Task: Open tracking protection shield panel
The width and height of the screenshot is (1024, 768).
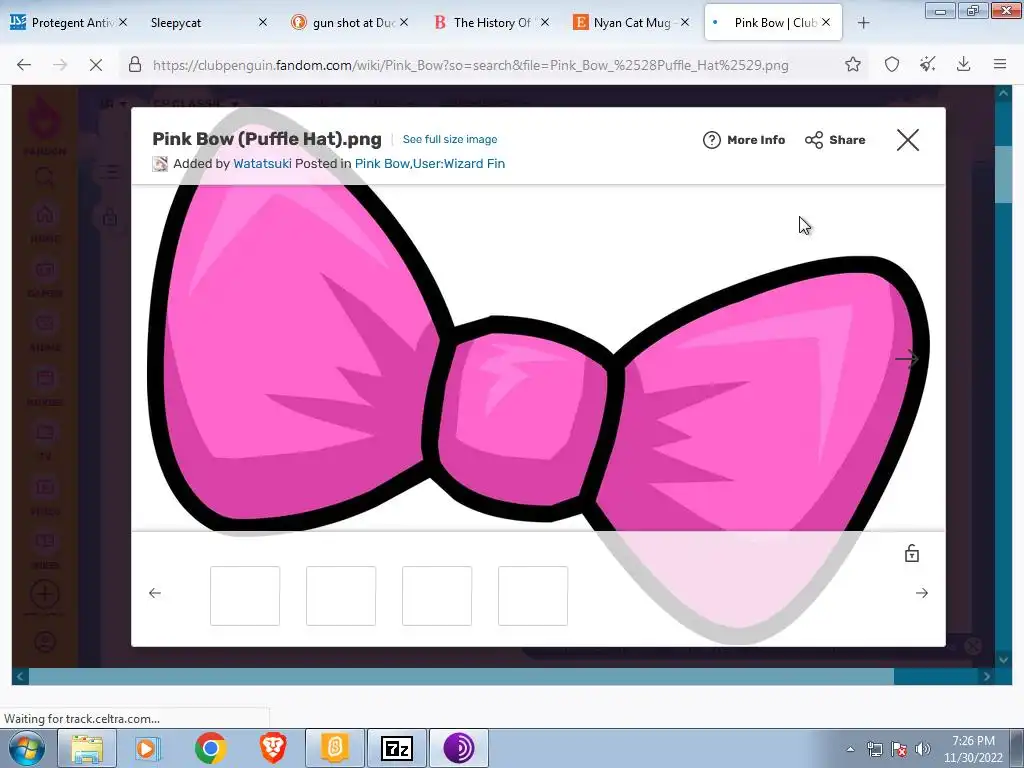Action: coord(892,64)
